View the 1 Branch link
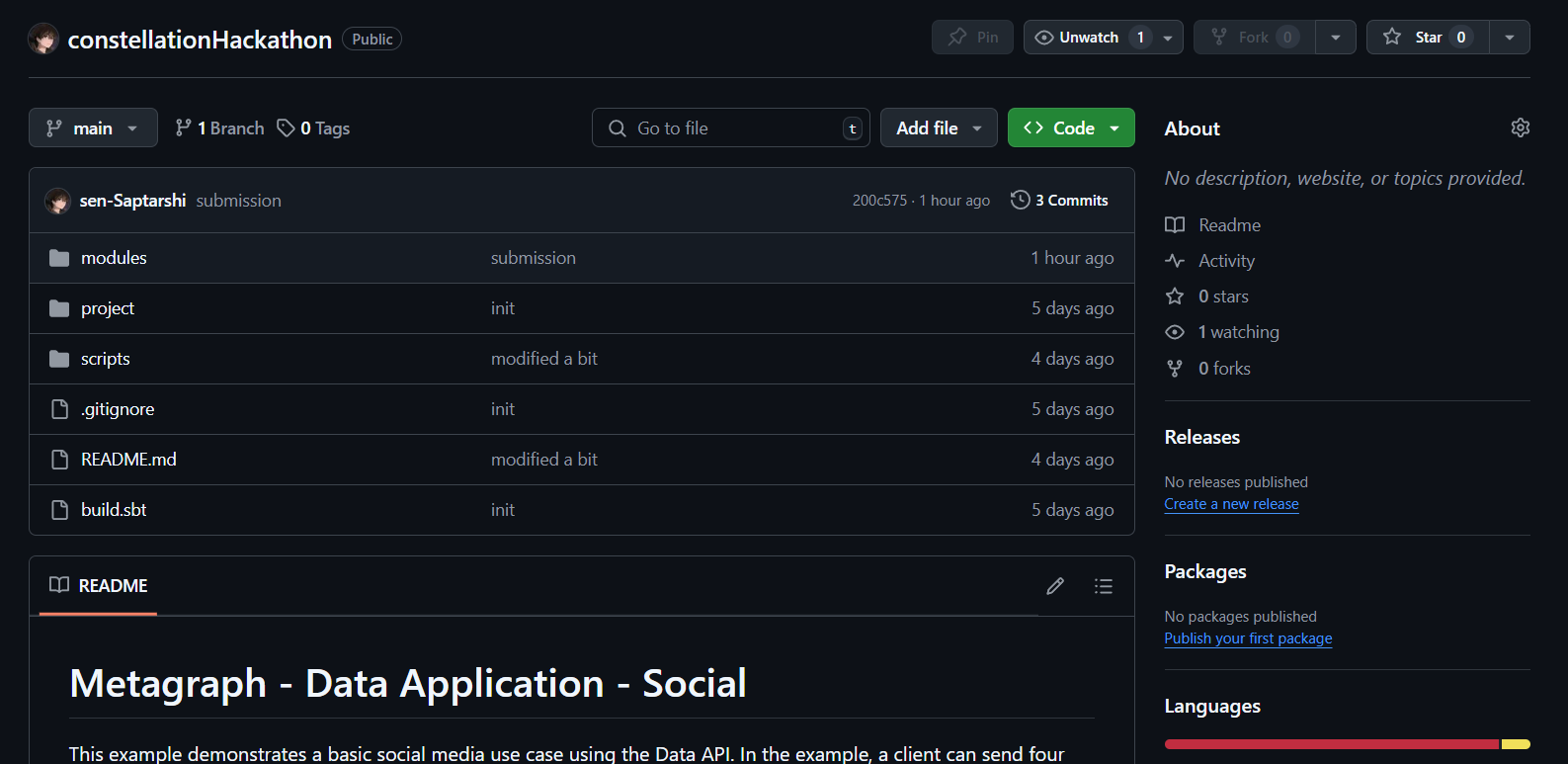The width and height of the screenshot is (1568, 764). point(219,128)
